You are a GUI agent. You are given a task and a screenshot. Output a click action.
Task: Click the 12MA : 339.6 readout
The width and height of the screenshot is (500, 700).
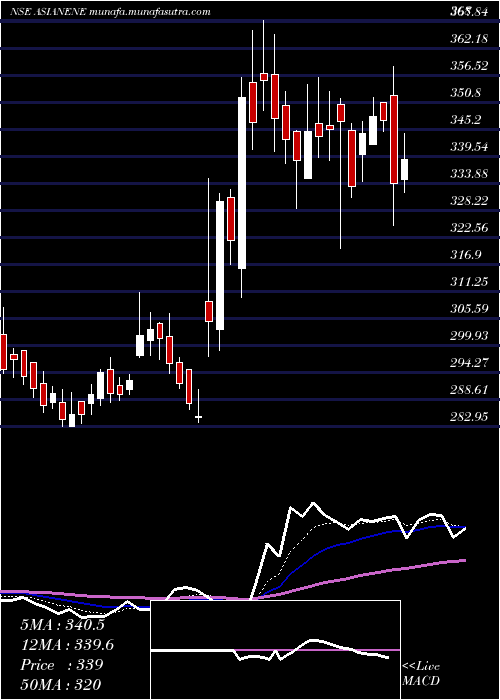pyautogui.click(x=67, y=645)
